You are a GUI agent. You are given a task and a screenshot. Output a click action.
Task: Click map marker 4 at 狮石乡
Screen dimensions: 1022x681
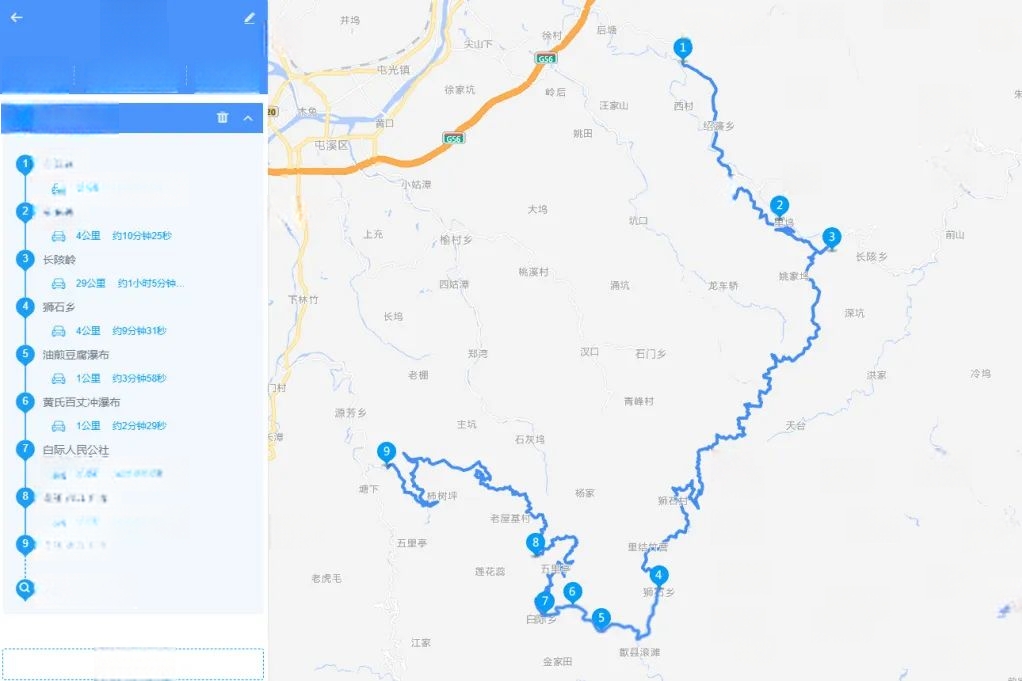658,577
